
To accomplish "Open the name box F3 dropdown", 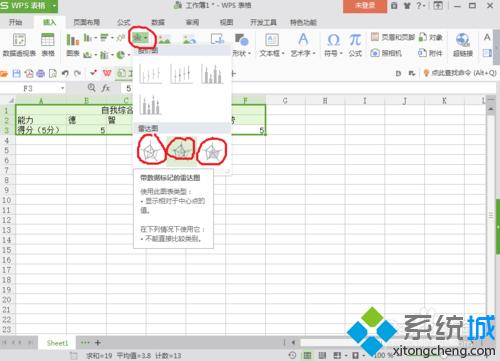I will (62, 88).
